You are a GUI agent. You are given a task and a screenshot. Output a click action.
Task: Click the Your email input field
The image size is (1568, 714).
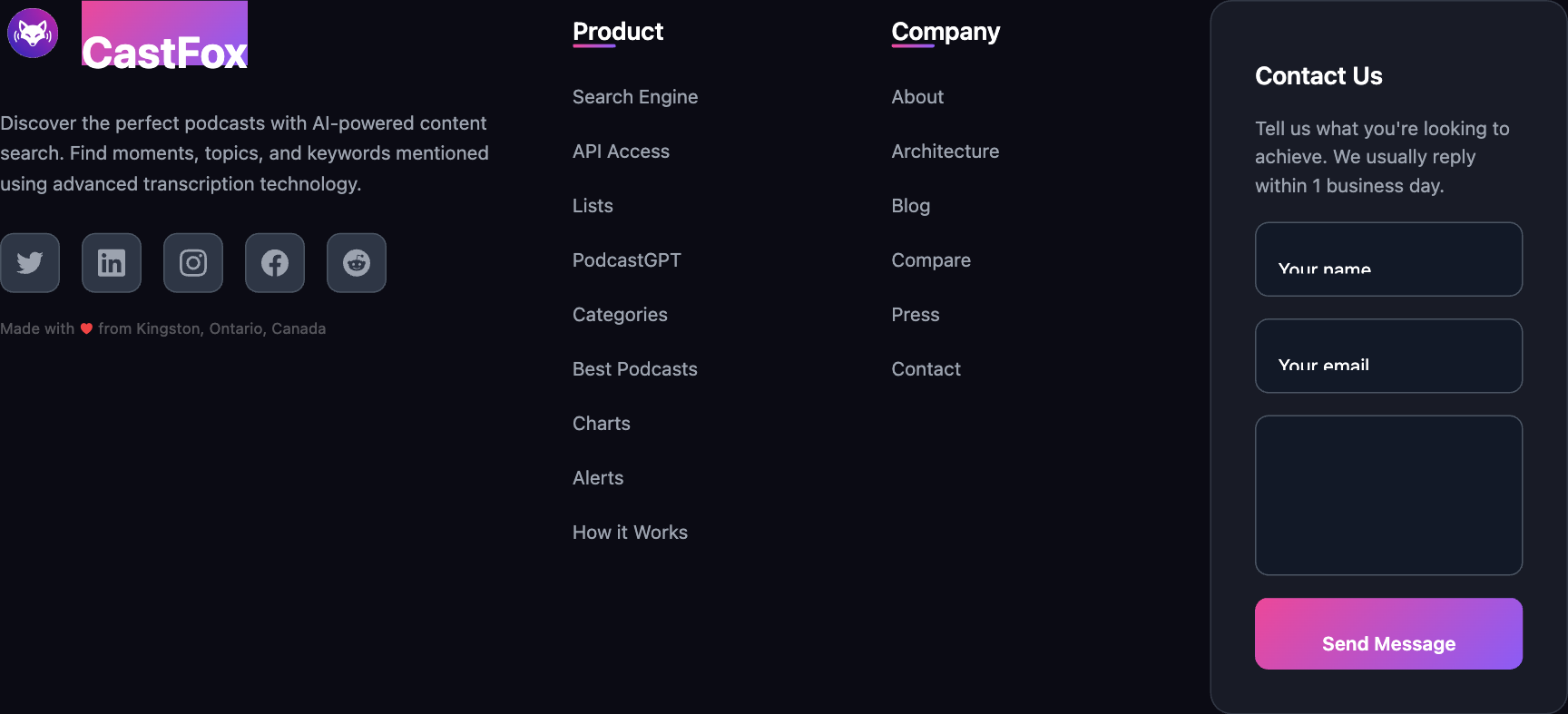click(x=1388, y=356)
